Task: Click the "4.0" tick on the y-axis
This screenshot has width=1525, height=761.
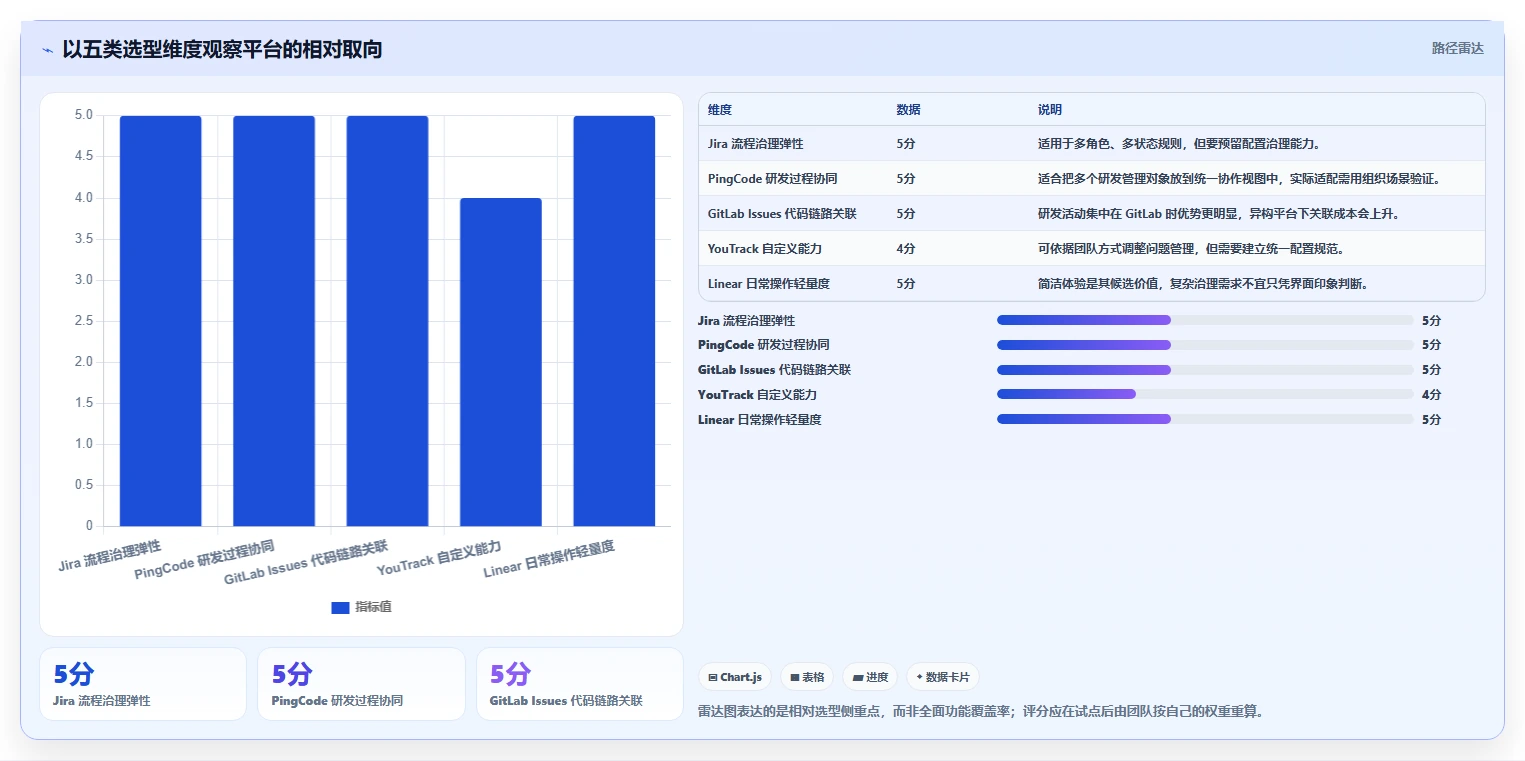Action: tap(83, 198)
